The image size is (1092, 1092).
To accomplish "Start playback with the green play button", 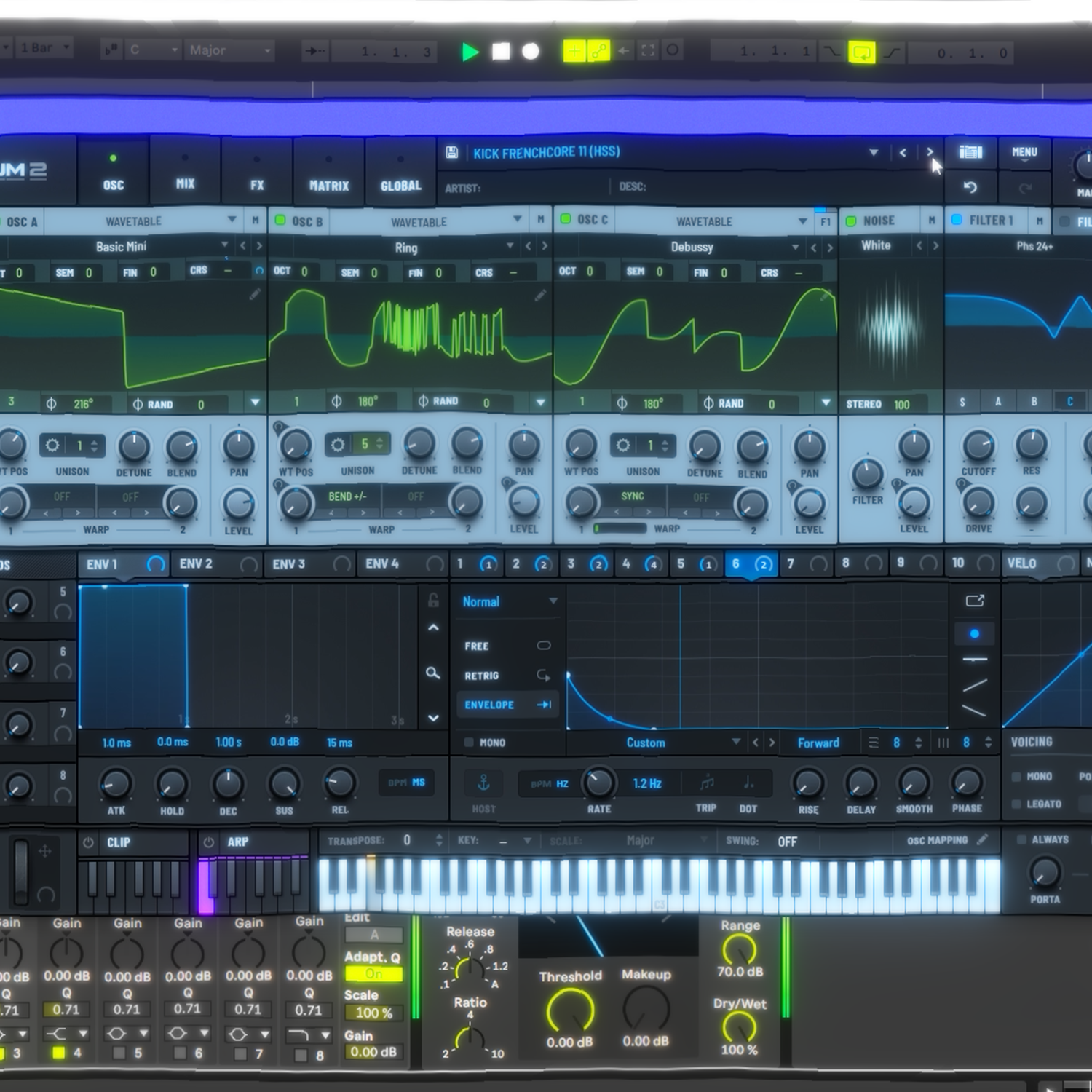I will [470, 52].
